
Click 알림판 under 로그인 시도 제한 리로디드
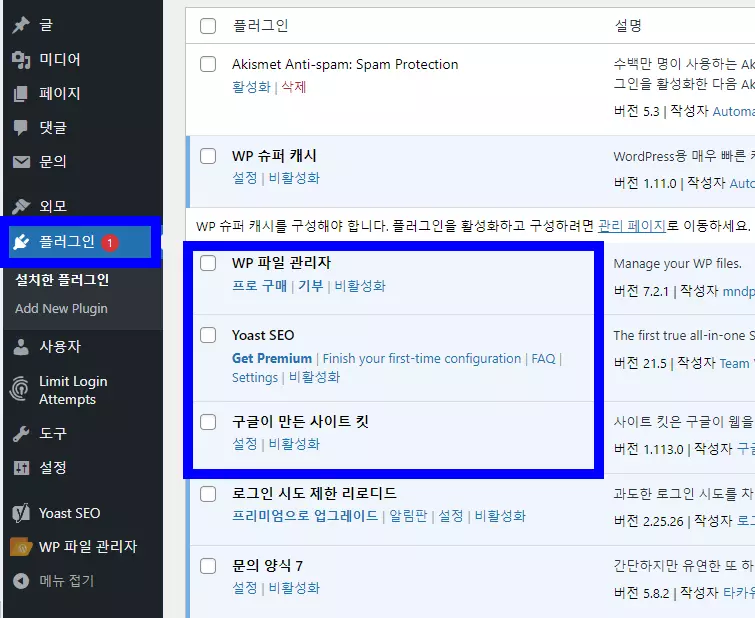tap(408, 516)
